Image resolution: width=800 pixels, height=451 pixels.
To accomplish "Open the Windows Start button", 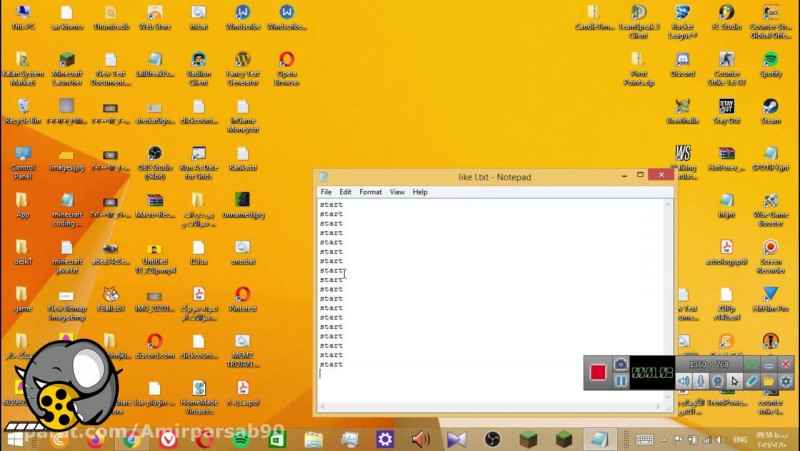I will [x=16, y=439].
